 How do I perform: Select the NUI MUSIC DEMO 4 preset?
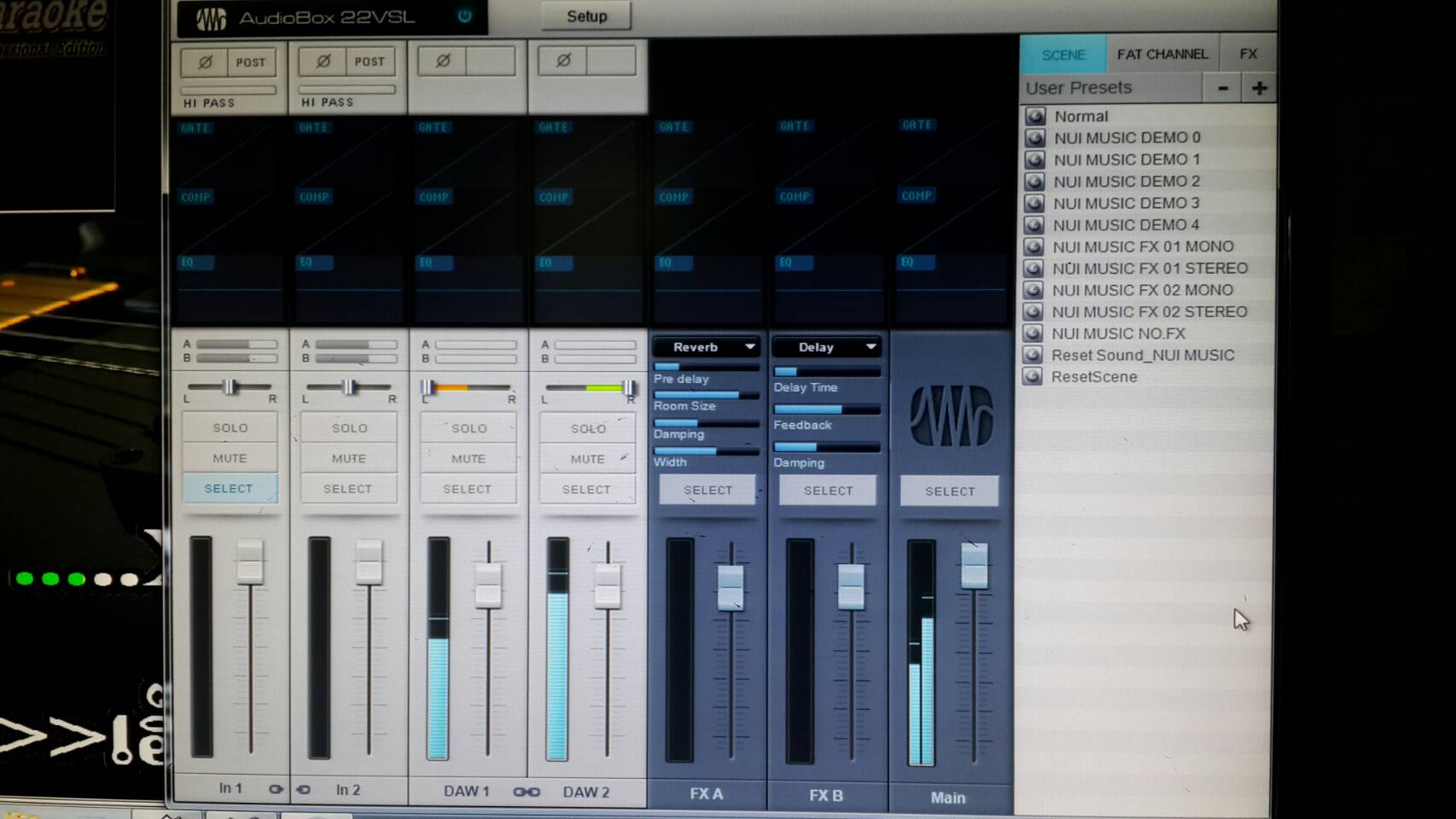(x=1126, y=225)
